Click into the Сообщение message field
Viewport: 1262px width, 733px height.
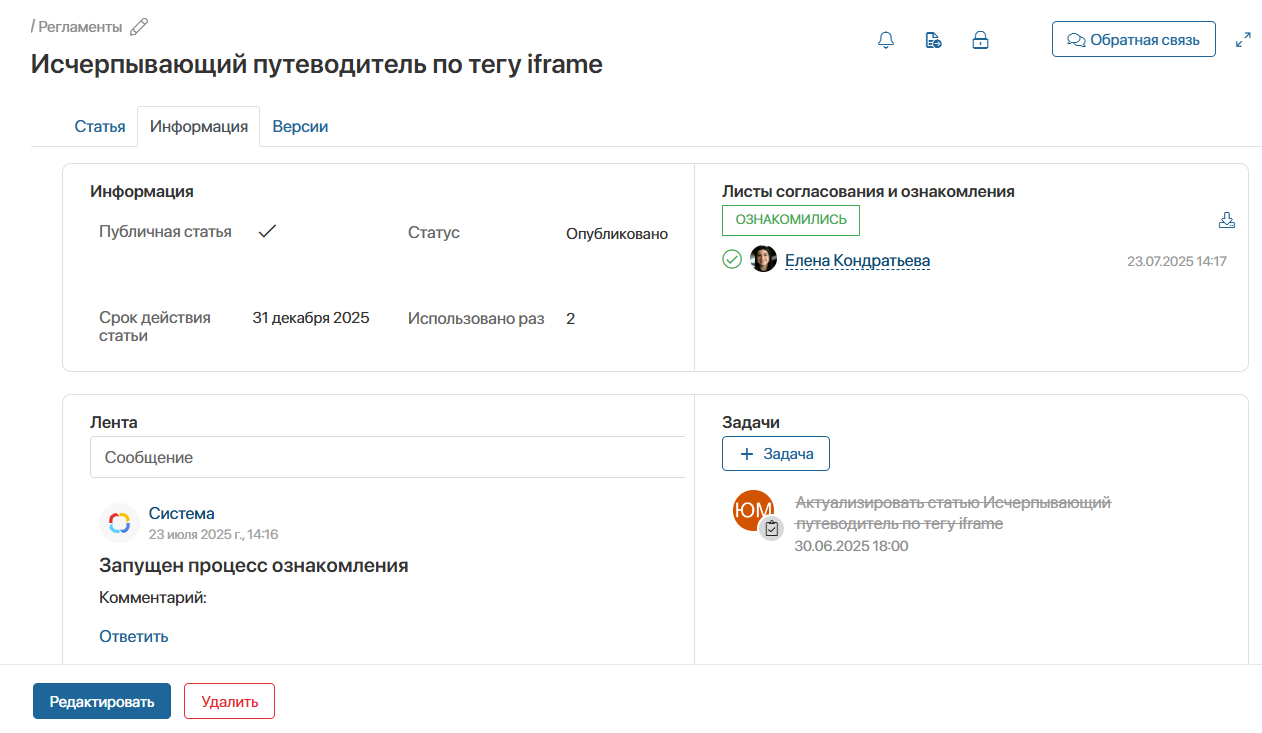click(x=388, y=457)
